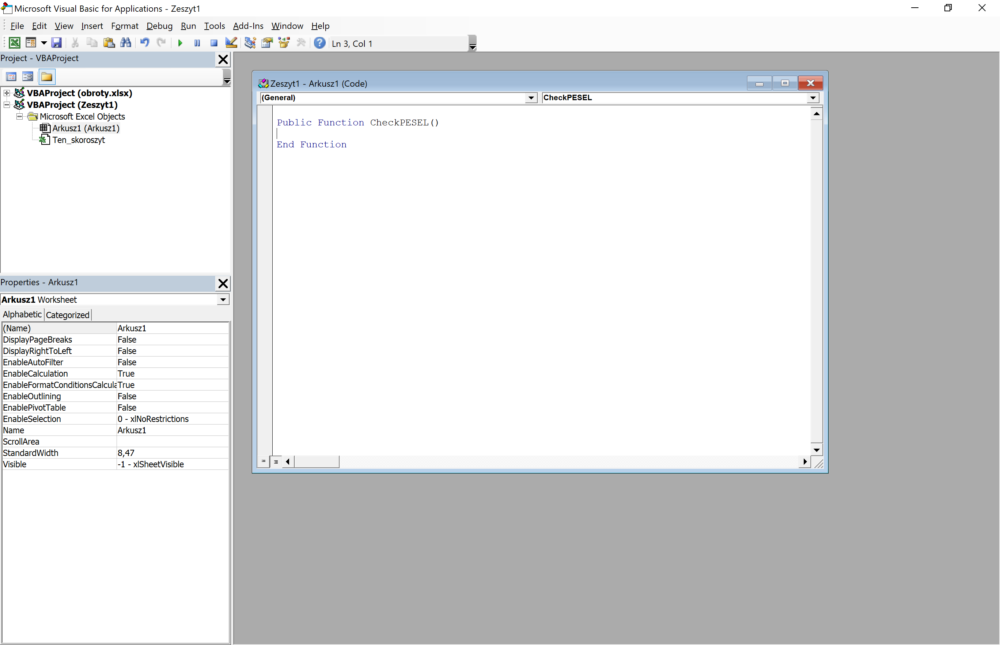Undo the last action with Undo arrow

pyautogui.click(x=145, y=43)
